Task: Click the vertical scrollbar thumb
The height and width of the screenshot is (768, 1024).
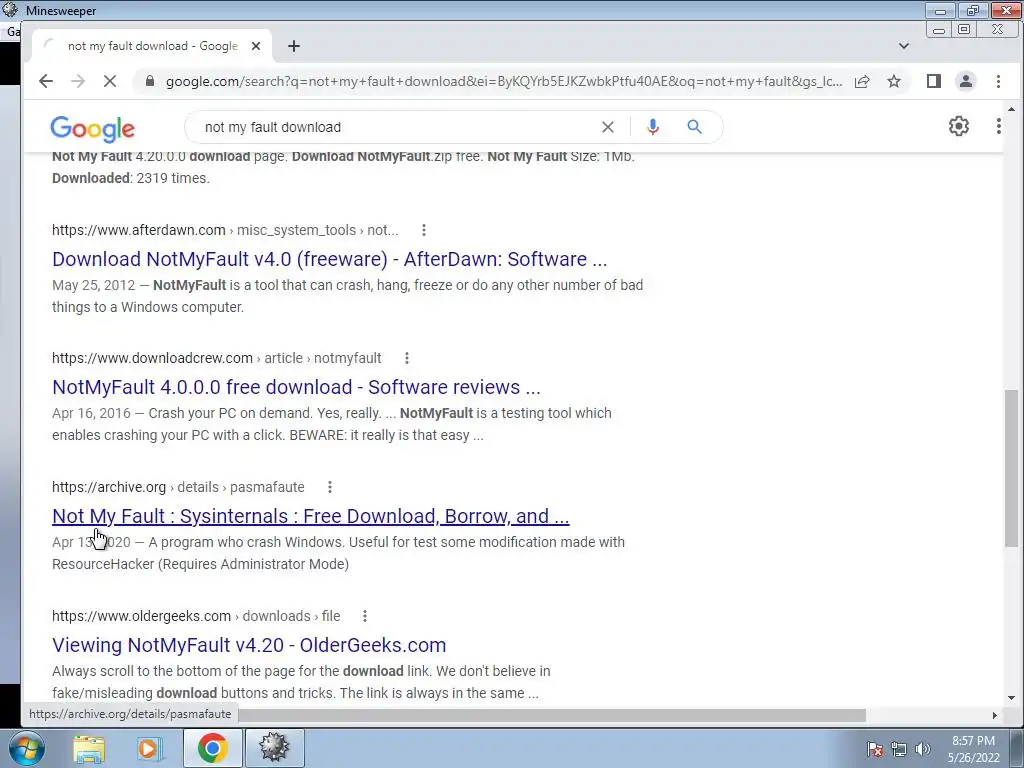Action: 1012,468
